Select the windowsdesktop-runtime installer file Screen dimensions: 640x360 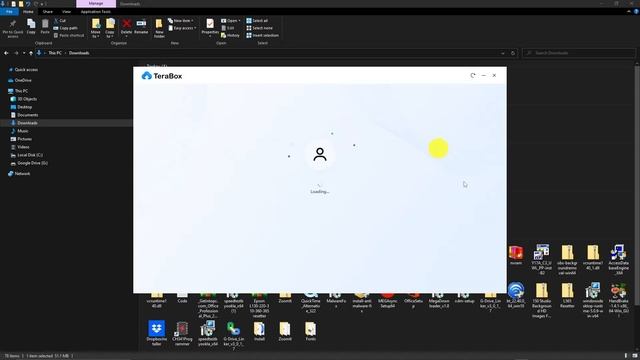593,300
